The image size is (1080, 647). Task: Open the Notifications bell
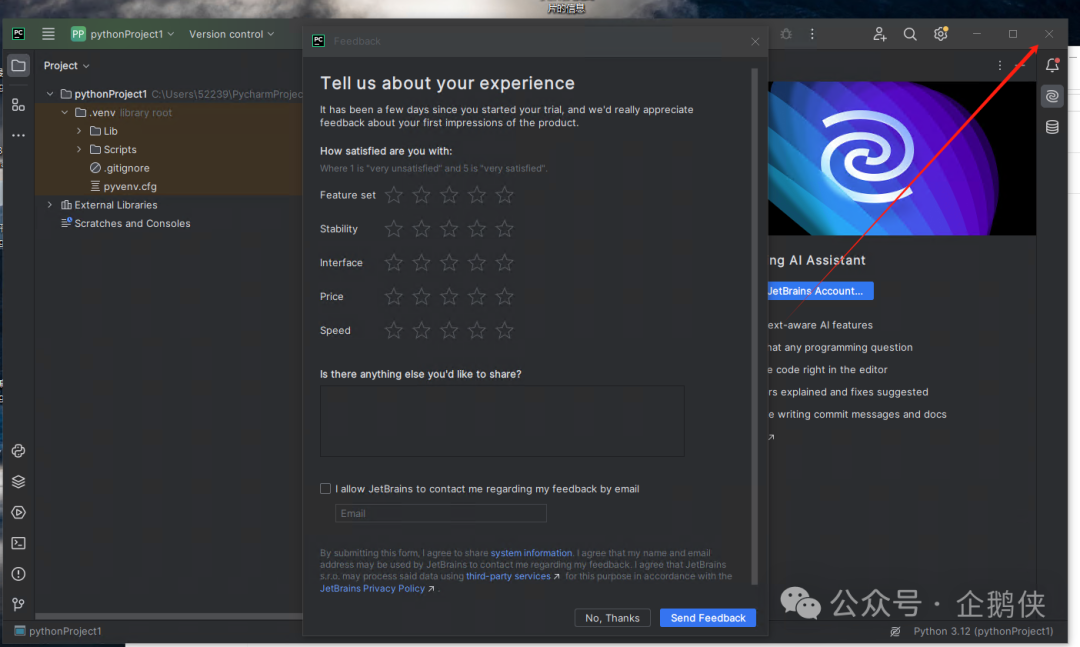pyautogui.click(x=1052, y=65)
